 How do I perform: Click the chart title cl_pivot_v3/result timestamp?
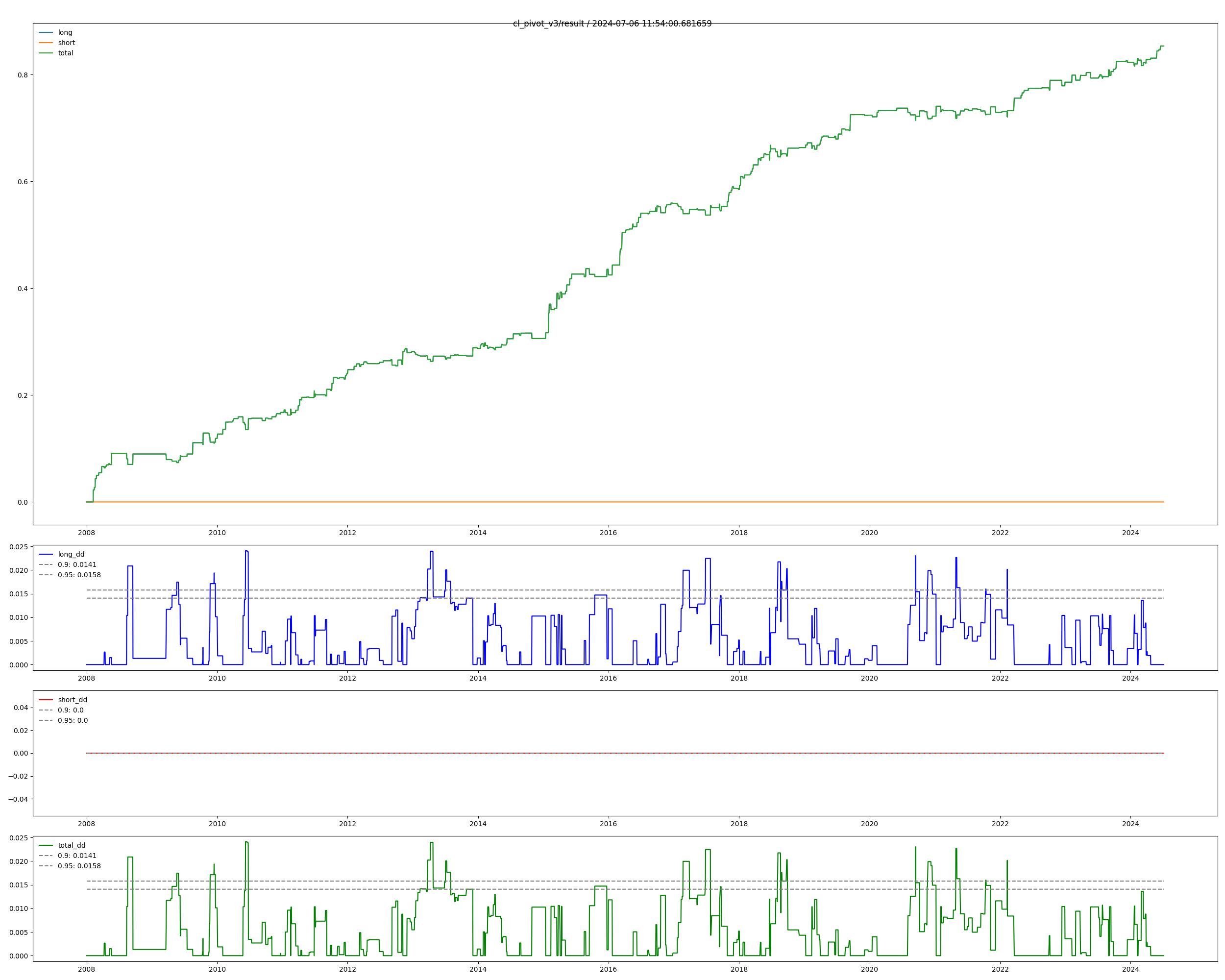coord(612,24)
